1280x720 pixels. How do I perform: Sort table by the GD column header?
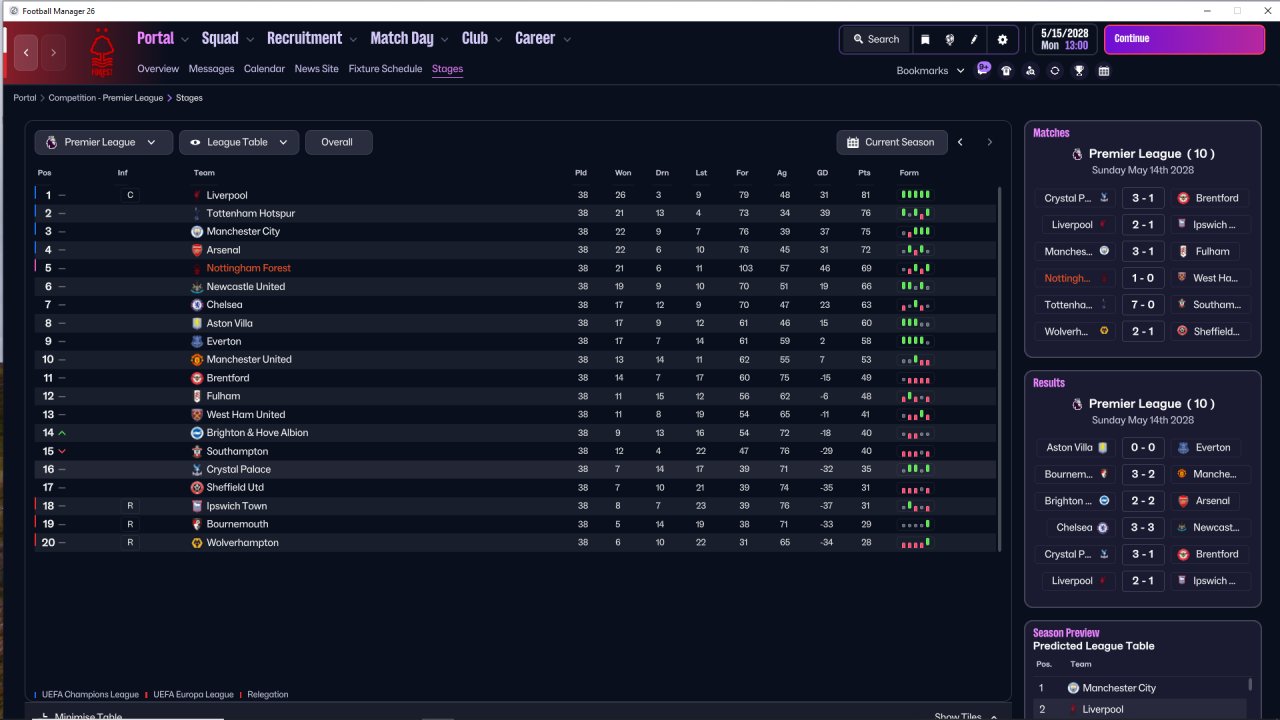[823, 173]
